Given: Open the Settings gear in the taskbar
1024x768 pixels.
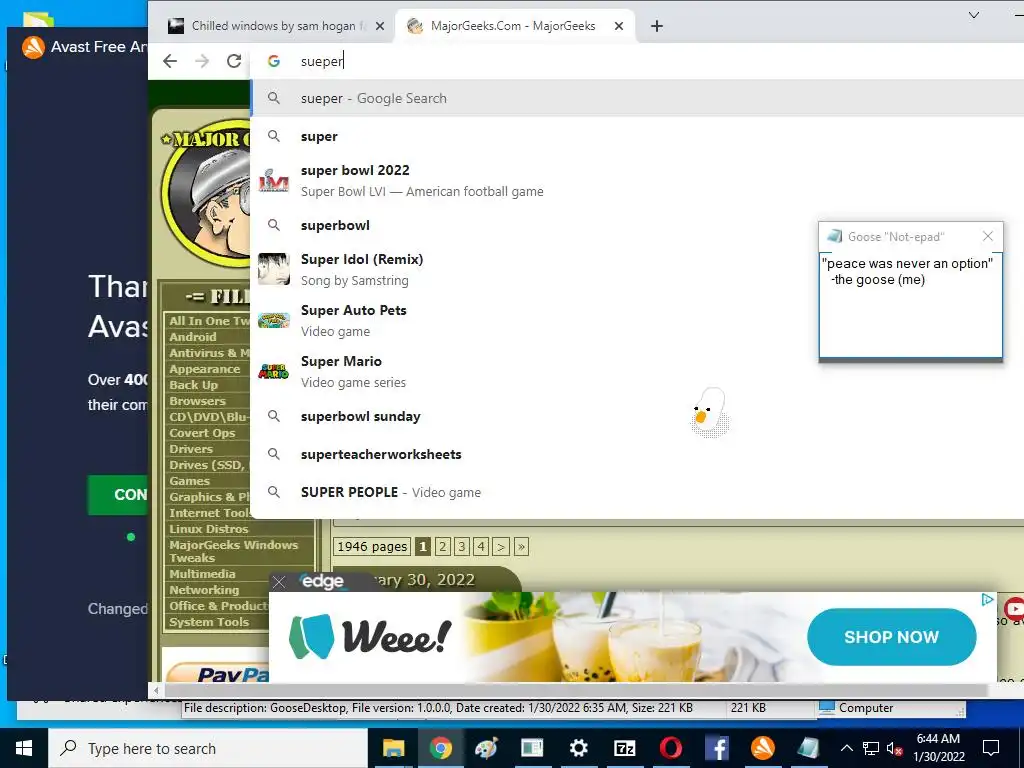Looking at the screenshot, I should (578, 748).
